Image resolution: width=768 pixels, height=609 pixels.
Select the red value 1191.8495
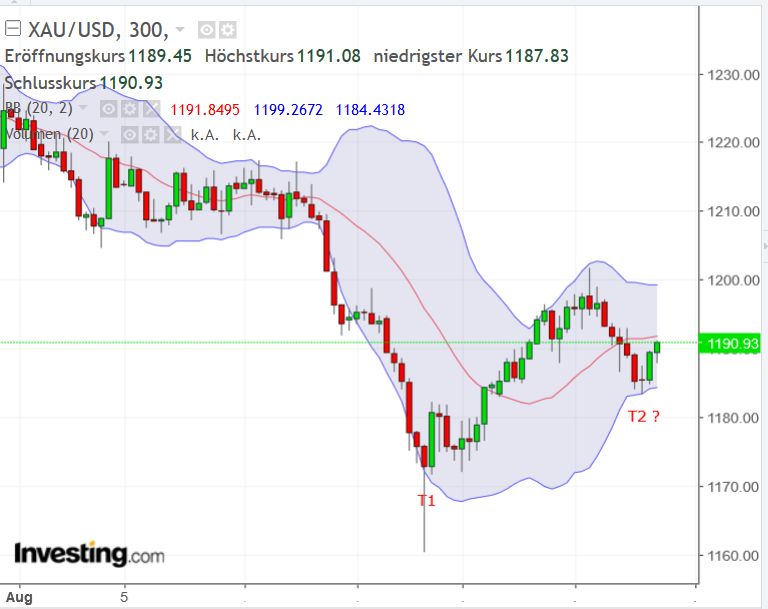pyautogui.click(x=205, y=110)
